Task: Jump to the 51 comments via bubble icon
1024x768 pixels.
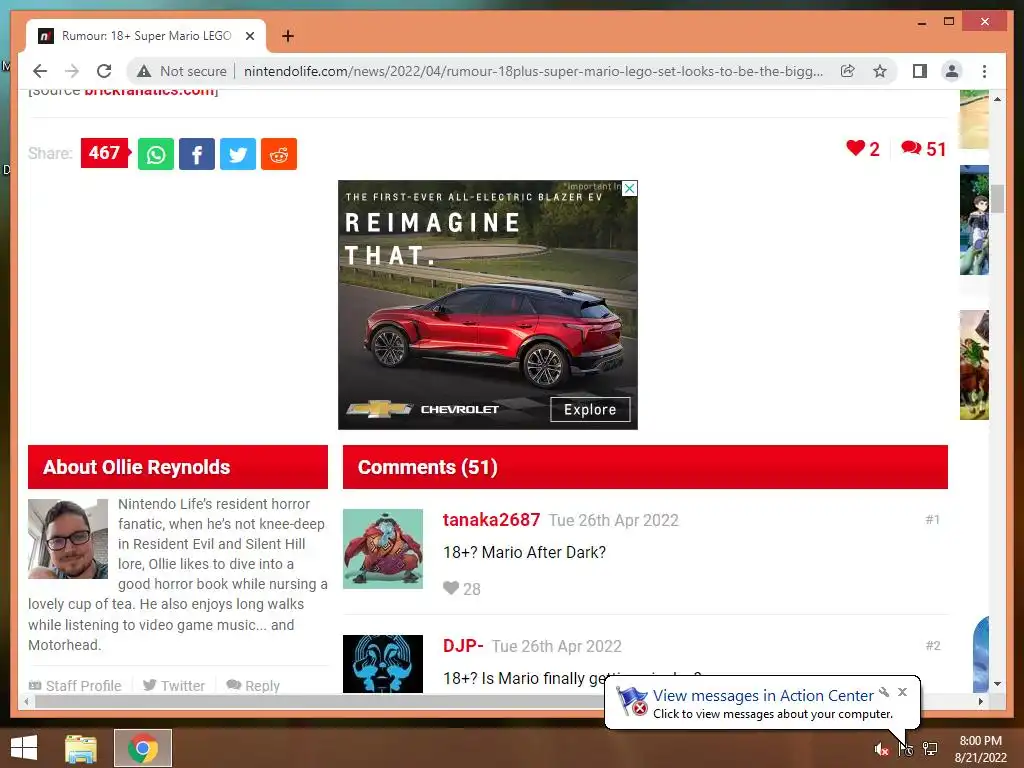Action: [923, 149]
